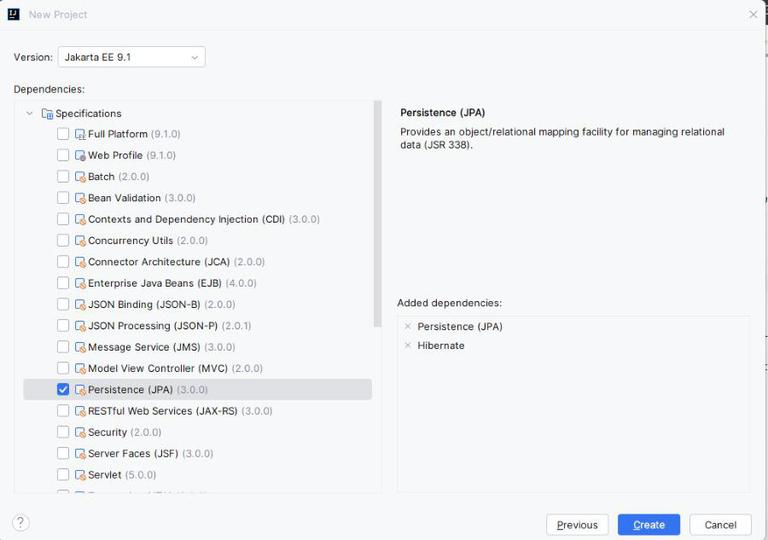Screen dimensions: 768x540
Task: Check the RESTful Web Services (JAX-RS) box
Action: click(63, 411)
